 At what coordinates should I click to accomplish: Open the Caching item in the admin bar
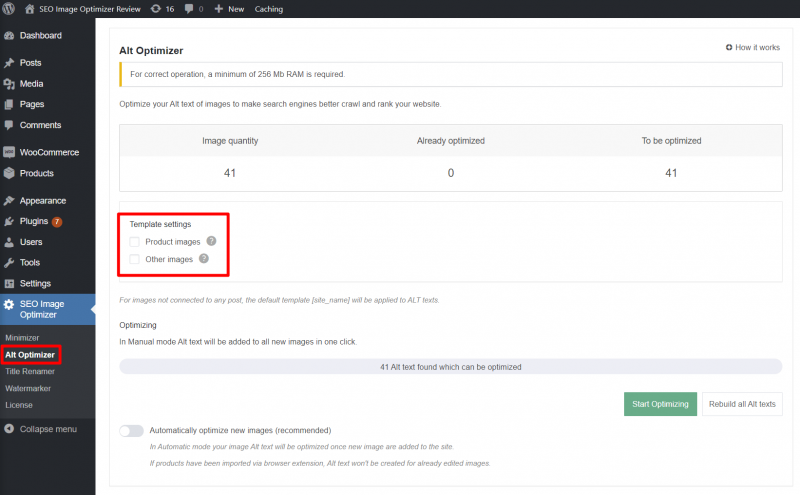(269, 9)
